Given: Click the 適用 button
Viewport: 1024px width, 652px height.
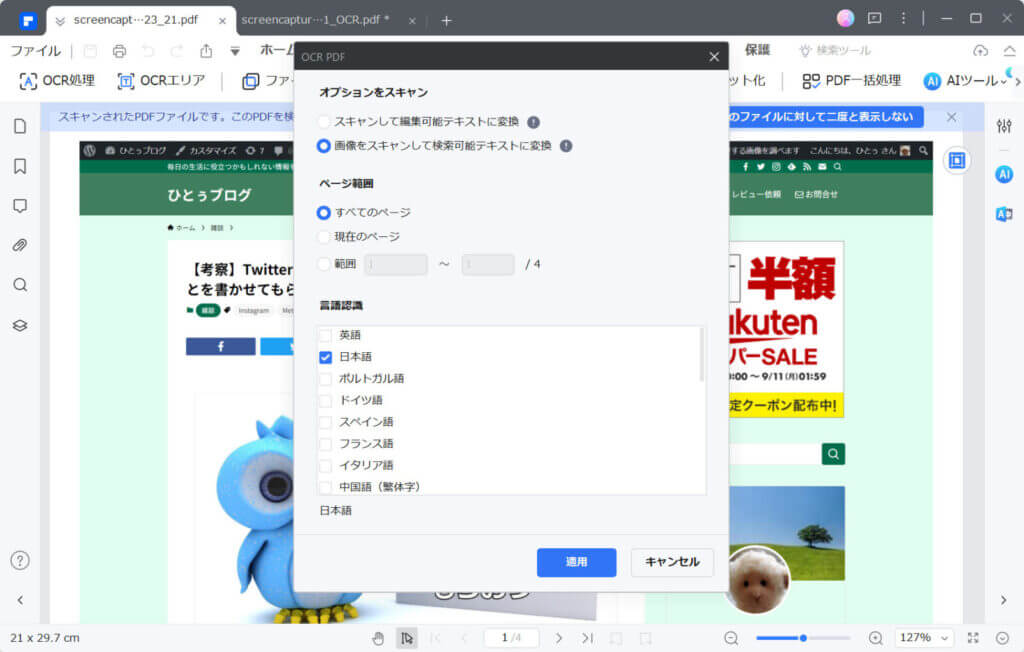Looking at the screenshot, I should 576,562.
